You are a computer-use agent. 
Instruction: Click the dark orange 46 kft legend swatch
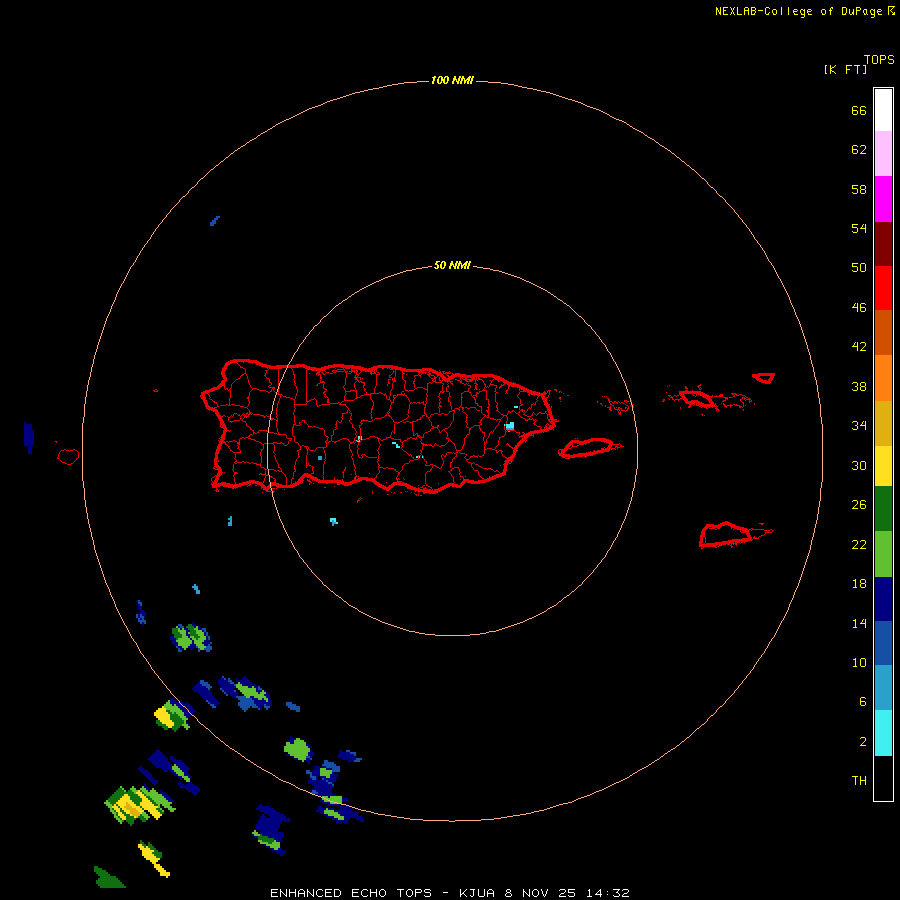(883, 332)
